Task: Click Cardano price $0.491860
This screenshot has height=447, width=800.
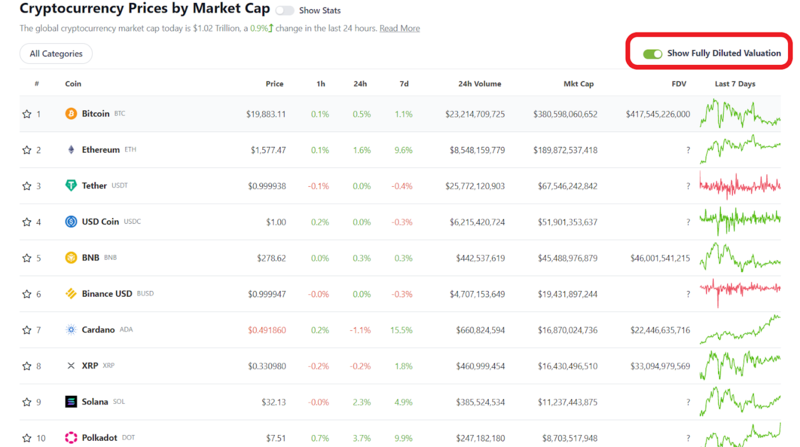Action: (x=267, y=330)
